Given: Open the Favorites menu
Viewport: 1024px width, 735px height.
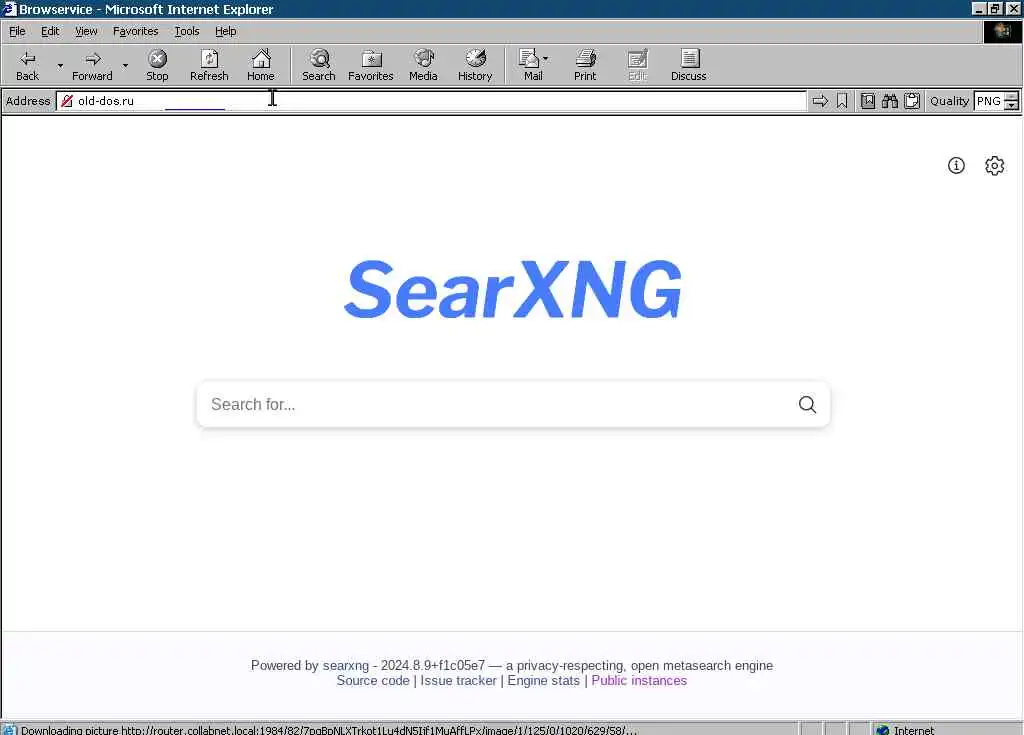Looking at the screenshot, I should tap(135, 31).
